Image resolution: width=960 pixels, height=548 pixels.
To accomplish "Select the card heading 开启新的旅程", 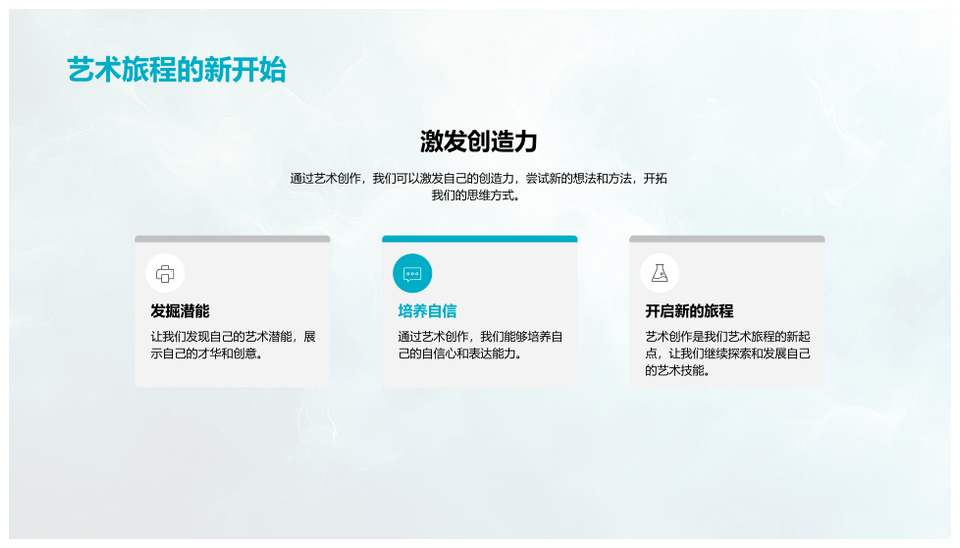I will [689, 311].
